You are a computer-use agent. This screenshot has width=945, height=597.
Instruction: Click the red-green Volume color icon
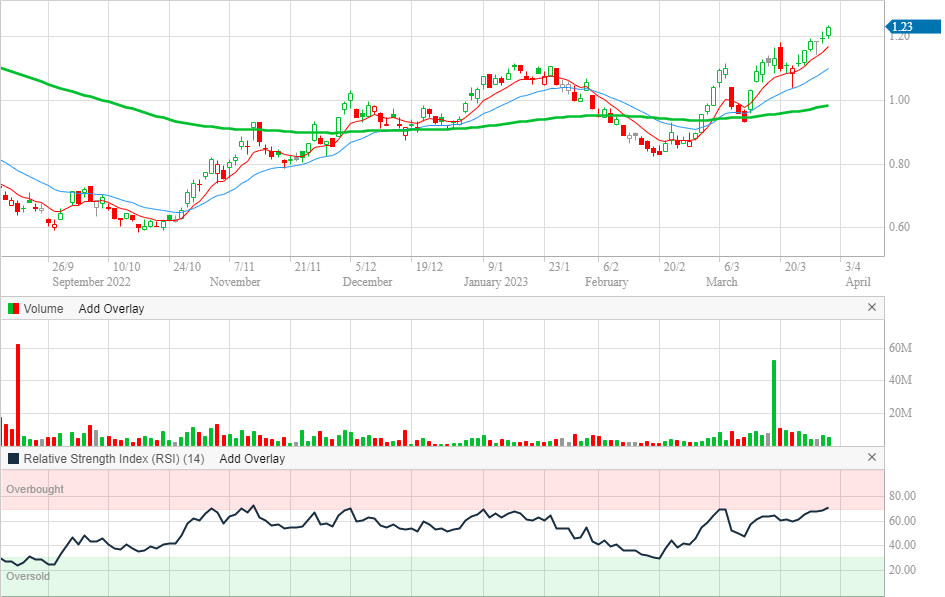click(13, 309)
